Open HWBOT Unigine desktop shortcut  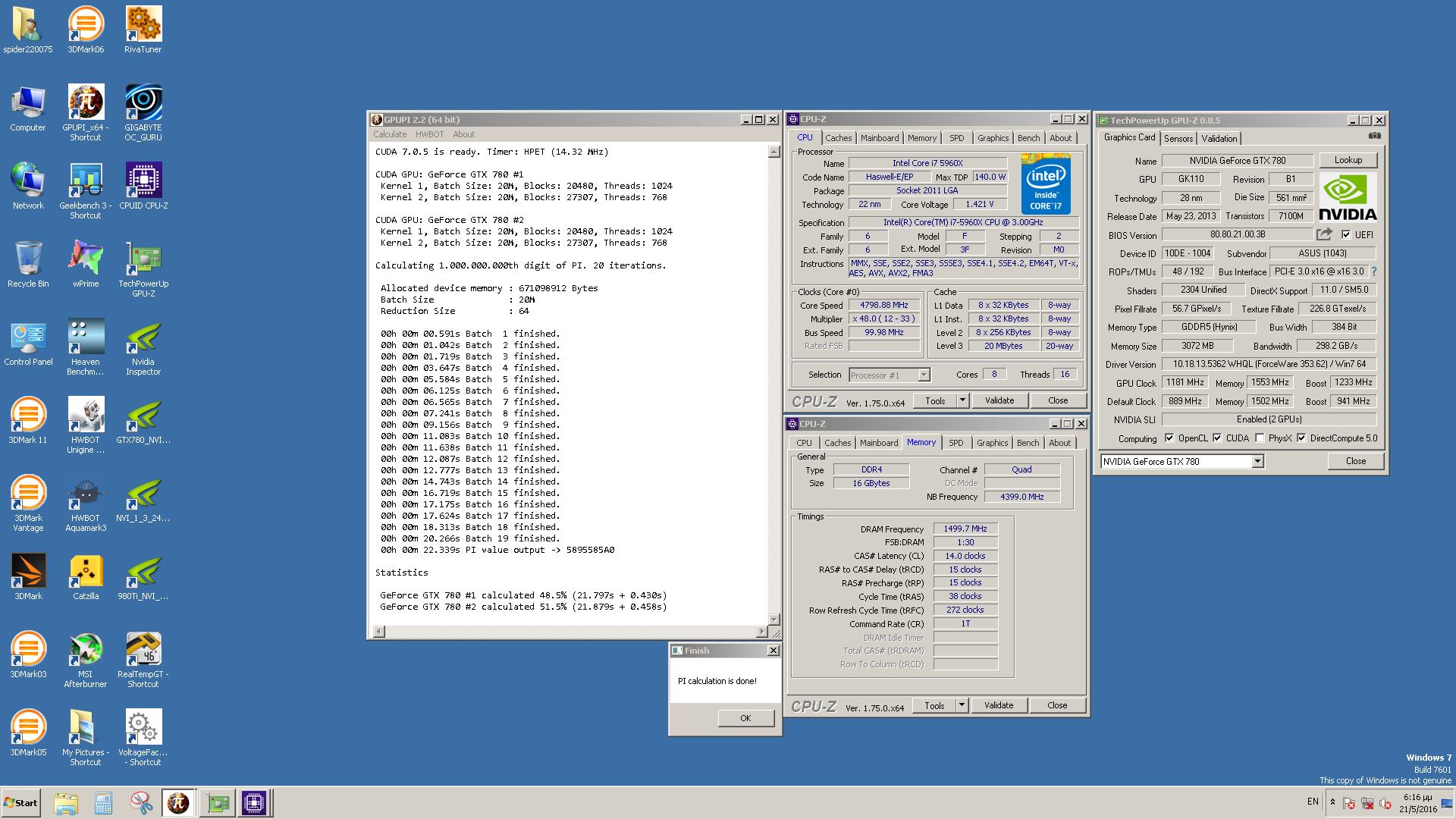pos(86,425)
